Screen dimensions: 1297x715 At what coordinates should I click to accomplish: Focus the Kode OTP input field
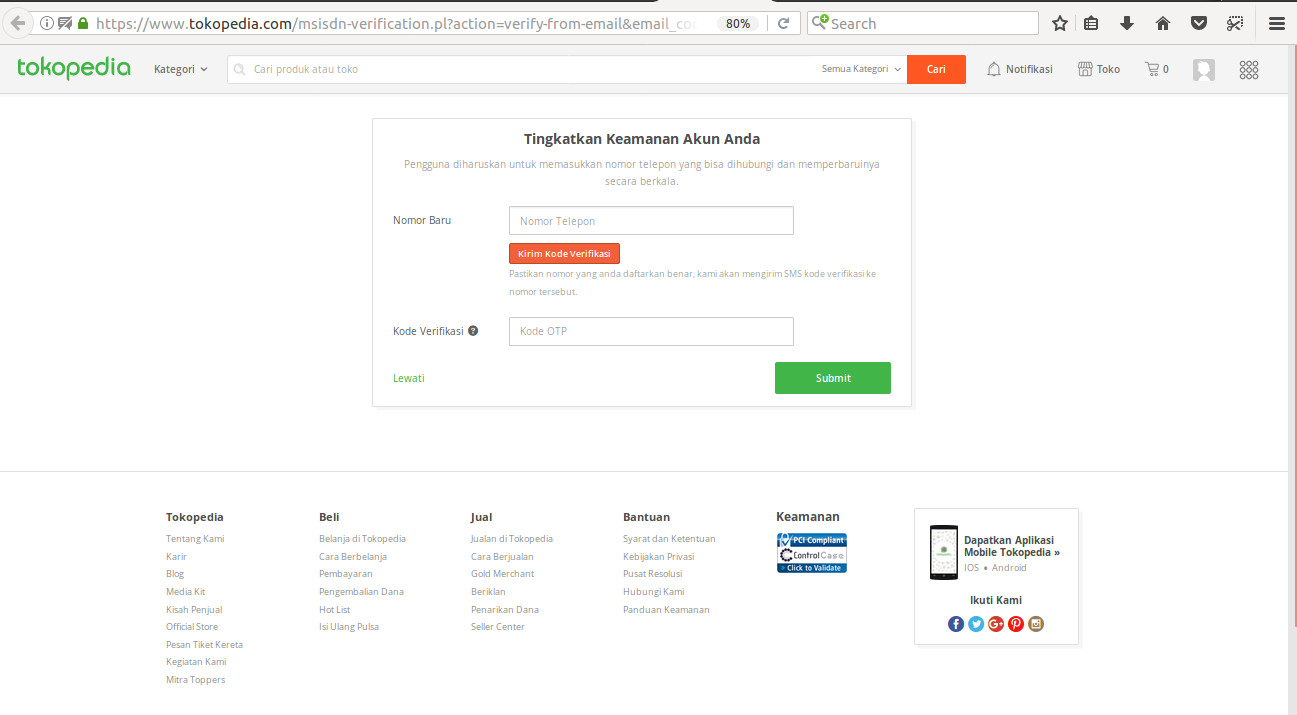651,331
